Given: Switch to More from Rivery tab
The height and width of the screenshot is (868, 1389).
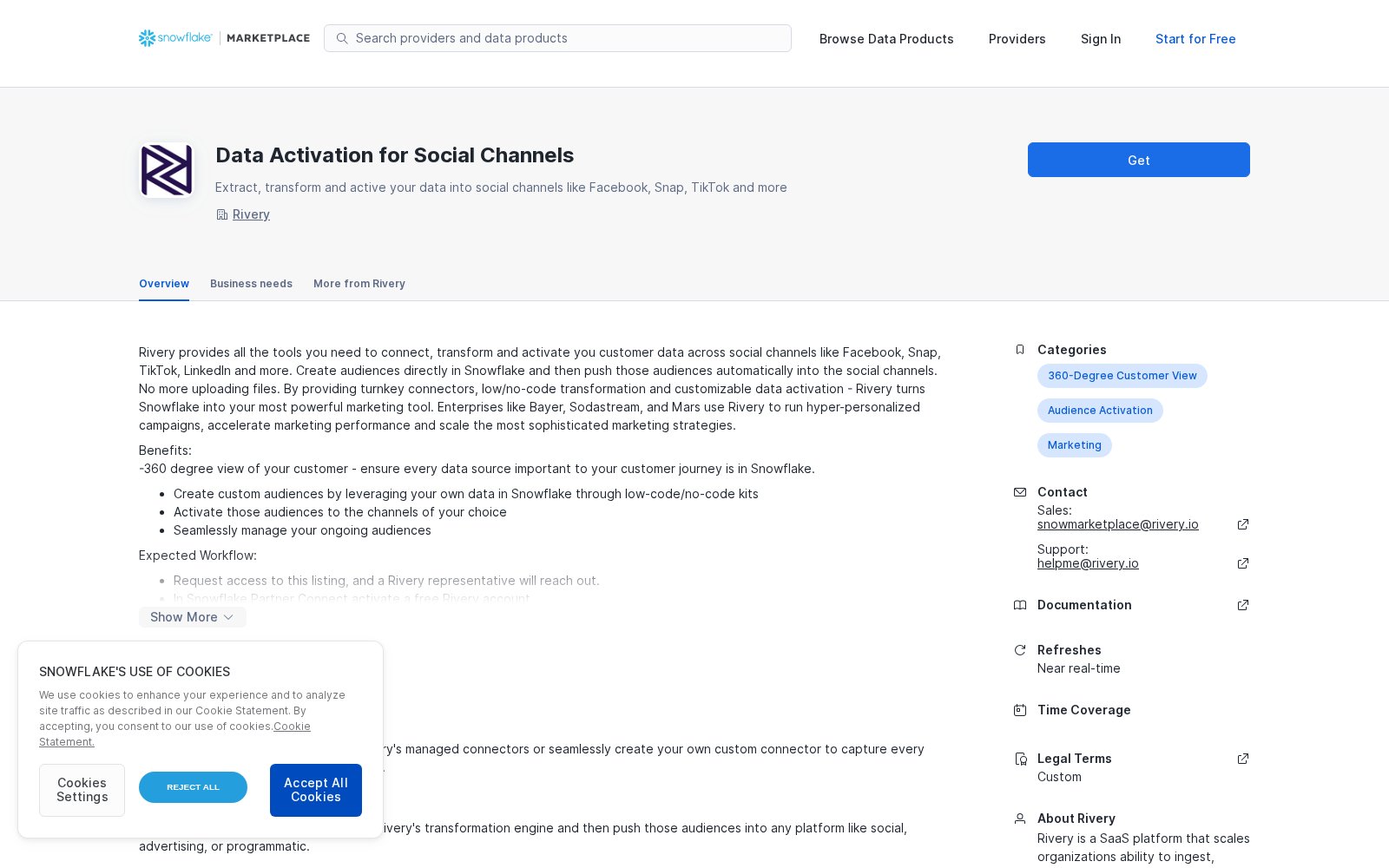Looking at the screenshot, I should click(359, 284).
